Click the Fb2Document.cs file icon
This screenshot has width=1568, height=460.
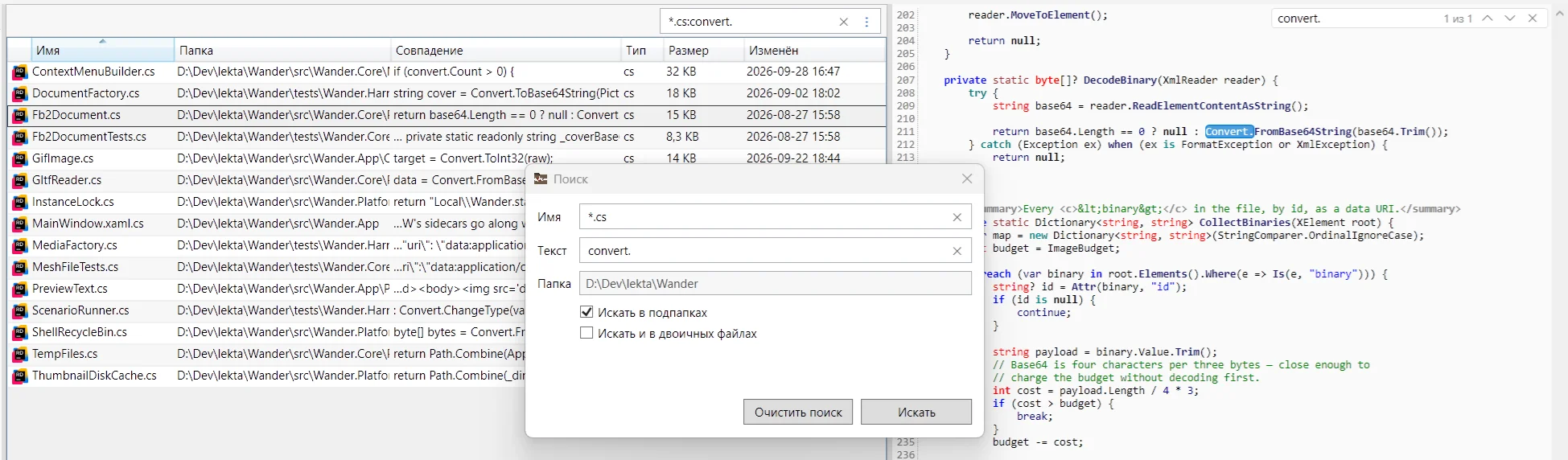coord(19,116)
